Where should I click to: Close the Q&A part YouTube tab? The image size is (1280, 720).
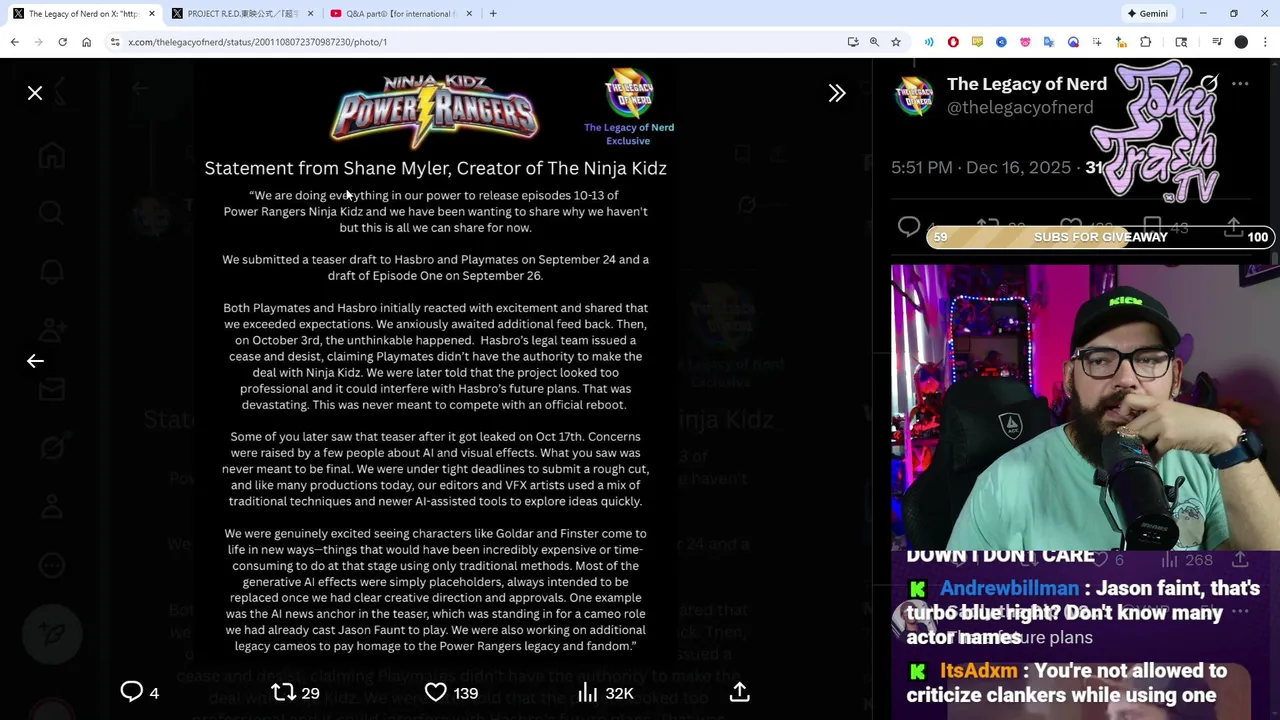[x=470, y=14]
